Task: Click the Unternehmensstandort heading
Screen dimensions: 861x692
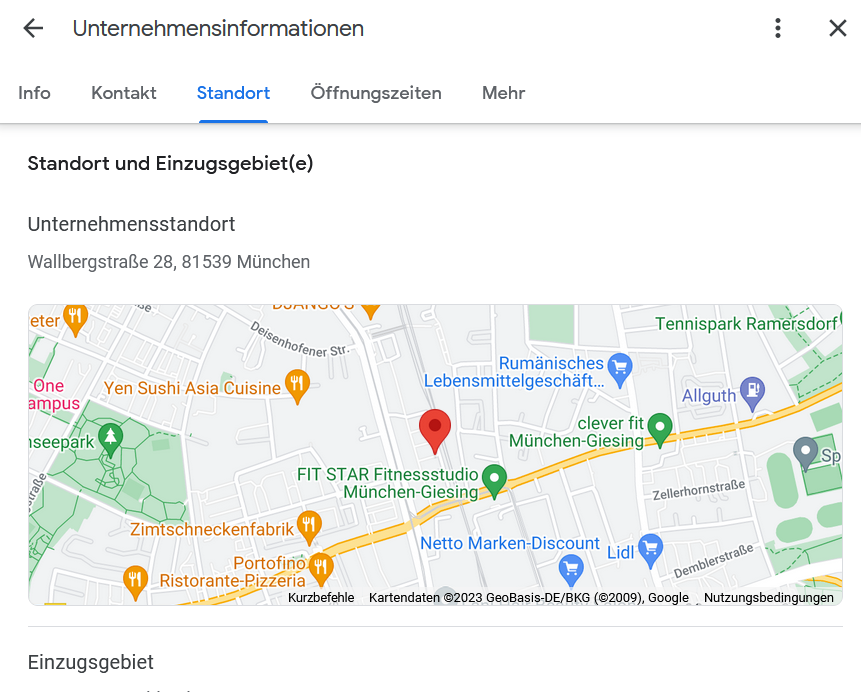Action: pyautogui.click(x=131, y=224)
